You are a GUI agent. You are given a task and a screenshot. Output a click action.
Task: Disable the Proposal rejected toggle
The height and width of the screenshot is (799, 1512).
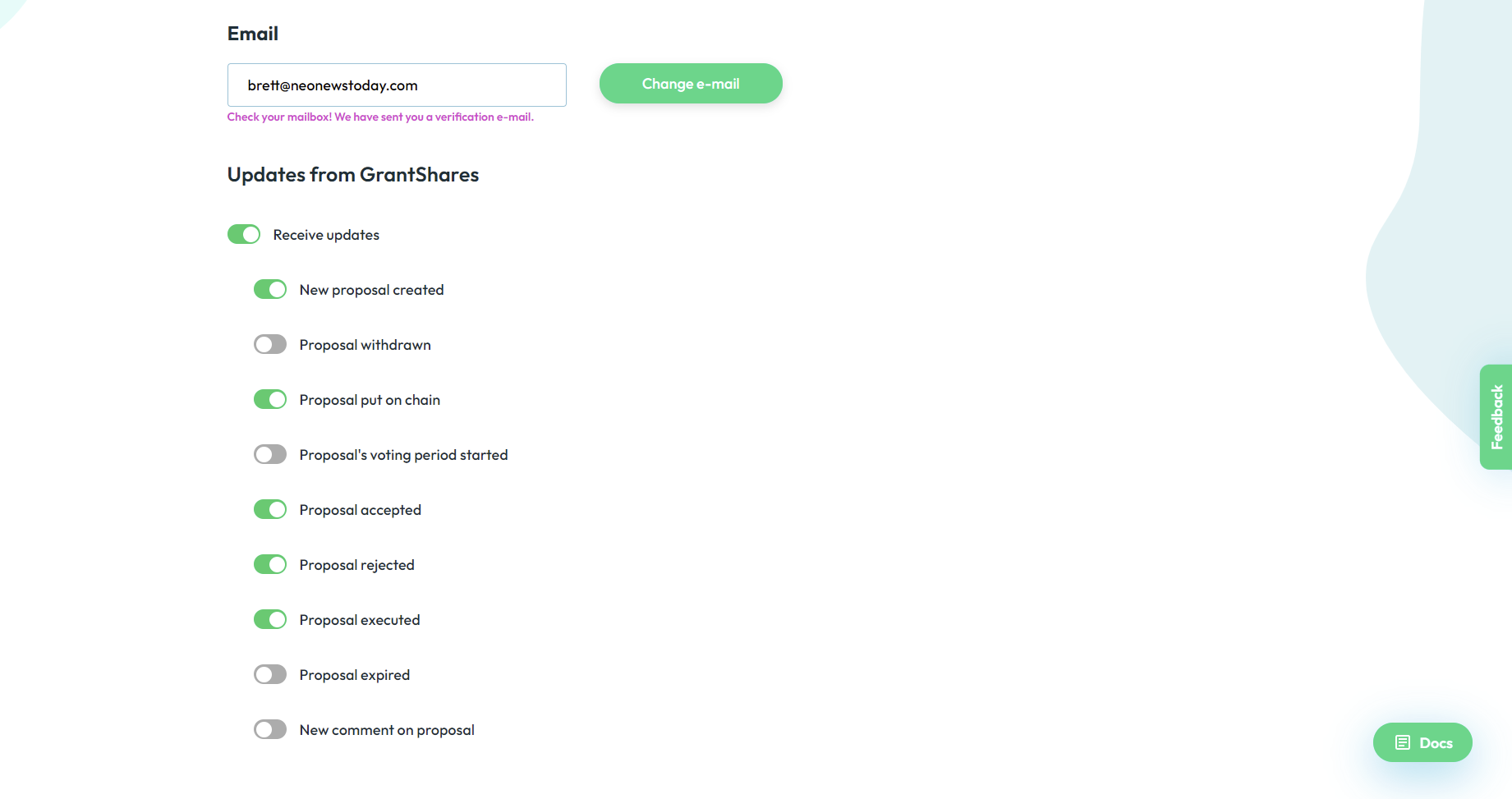270,565
